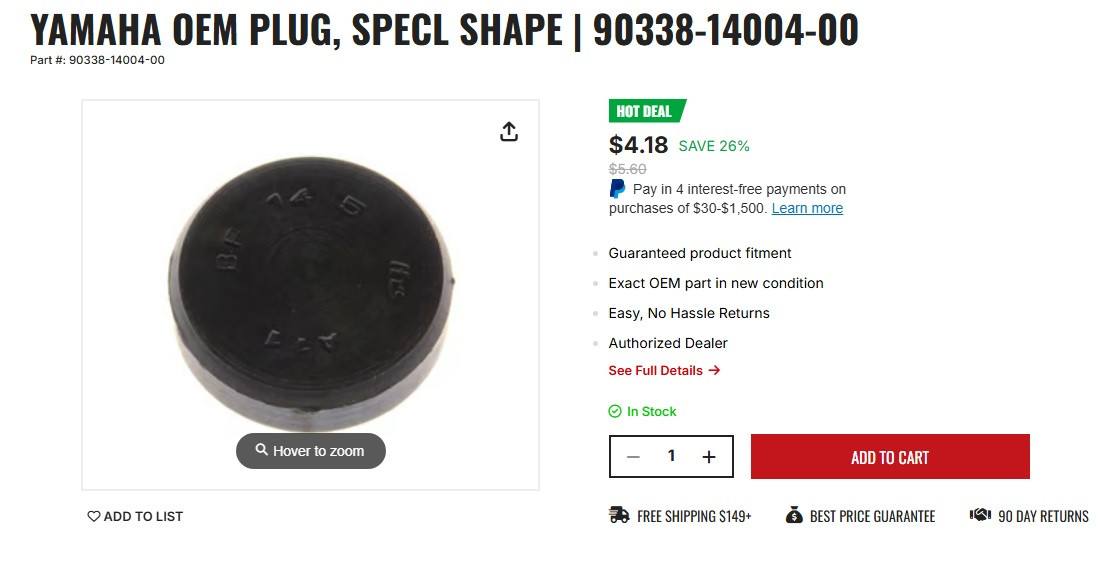The width and height of the screenshot is (1096, 563).
Task: Click the In Stock checkmark icon
Action: coord(615,411)
